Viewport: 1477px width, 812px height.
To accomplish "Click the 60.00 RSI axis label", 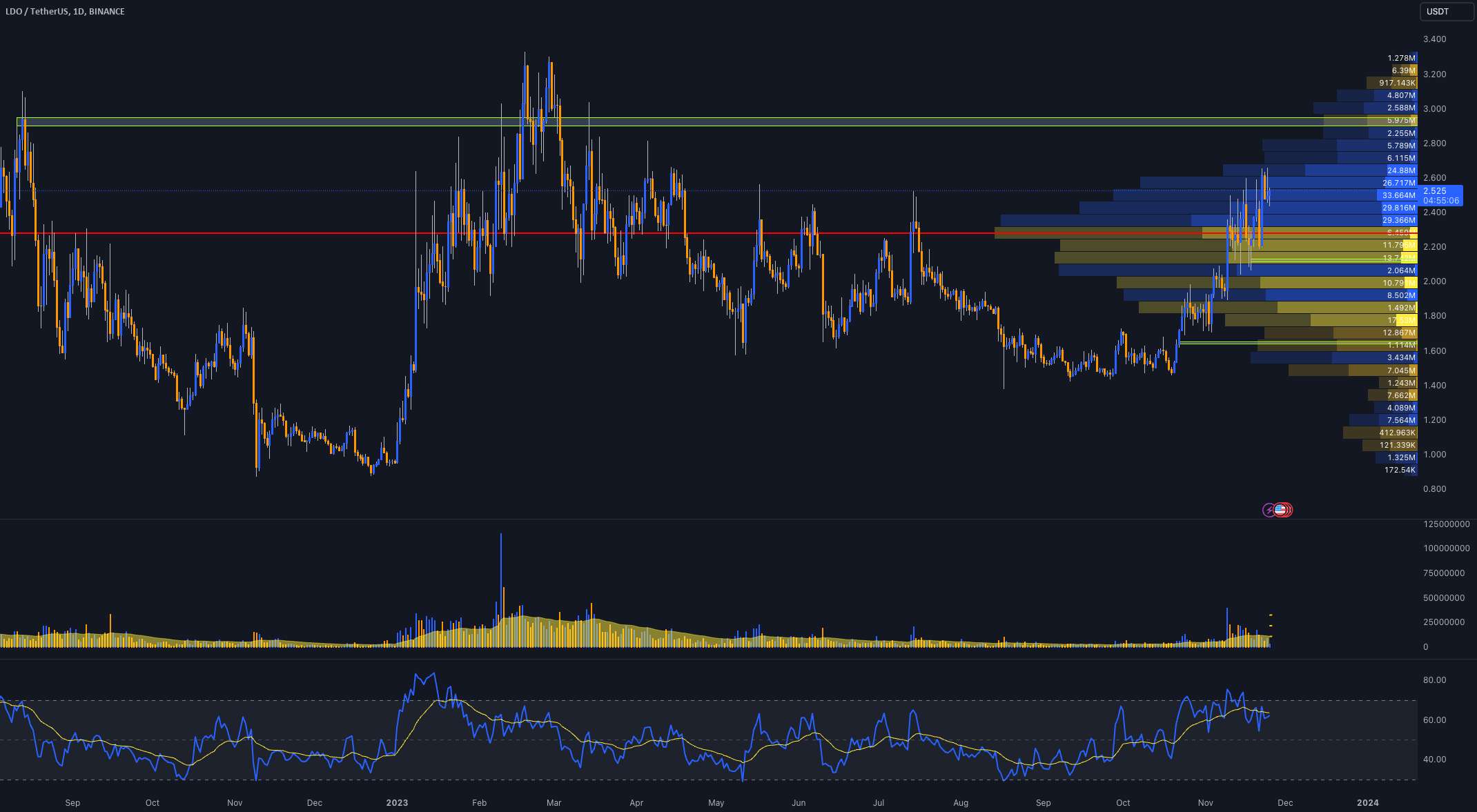I will (1435, 720).
